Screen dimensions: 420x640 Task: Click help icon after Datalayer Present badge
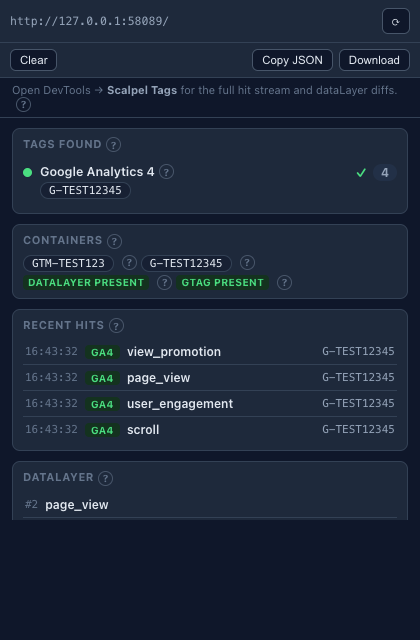(164, 282)
